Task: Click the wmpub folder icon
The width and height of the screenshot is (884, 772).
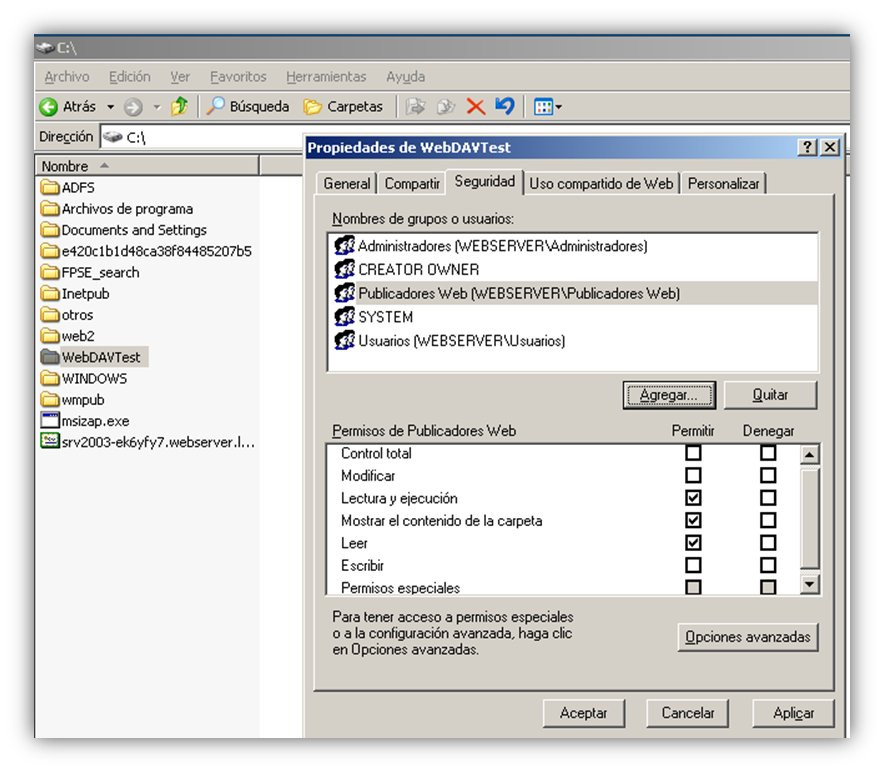Action: [50, 399]
